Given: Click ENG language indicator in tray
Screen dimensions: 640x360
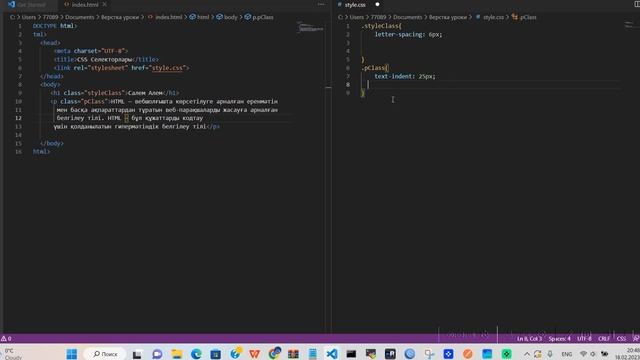Looking at the screenshot, I should tap(567, 354).
